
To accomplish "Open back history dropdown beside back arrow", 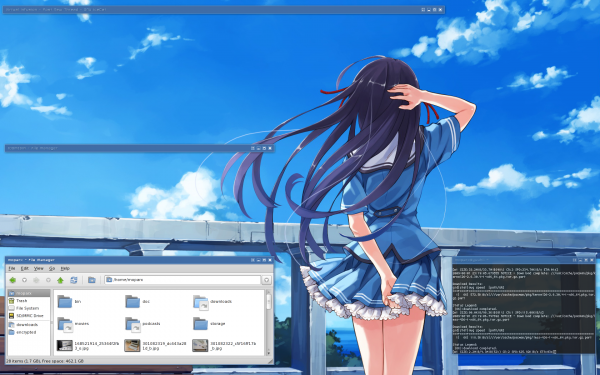I will [x=24, y=280].
